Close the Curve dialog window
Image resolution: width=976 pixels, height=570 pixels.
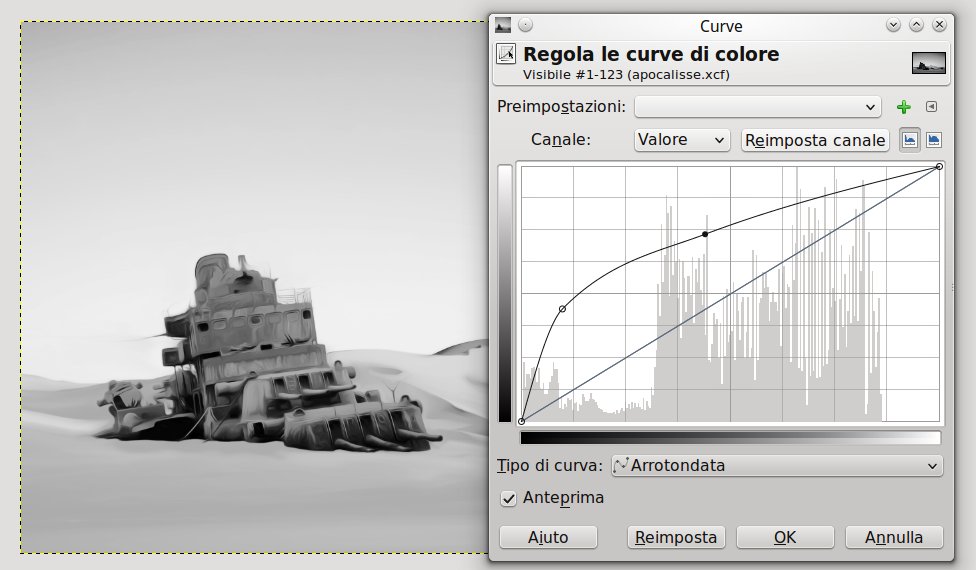pos(939,25)
